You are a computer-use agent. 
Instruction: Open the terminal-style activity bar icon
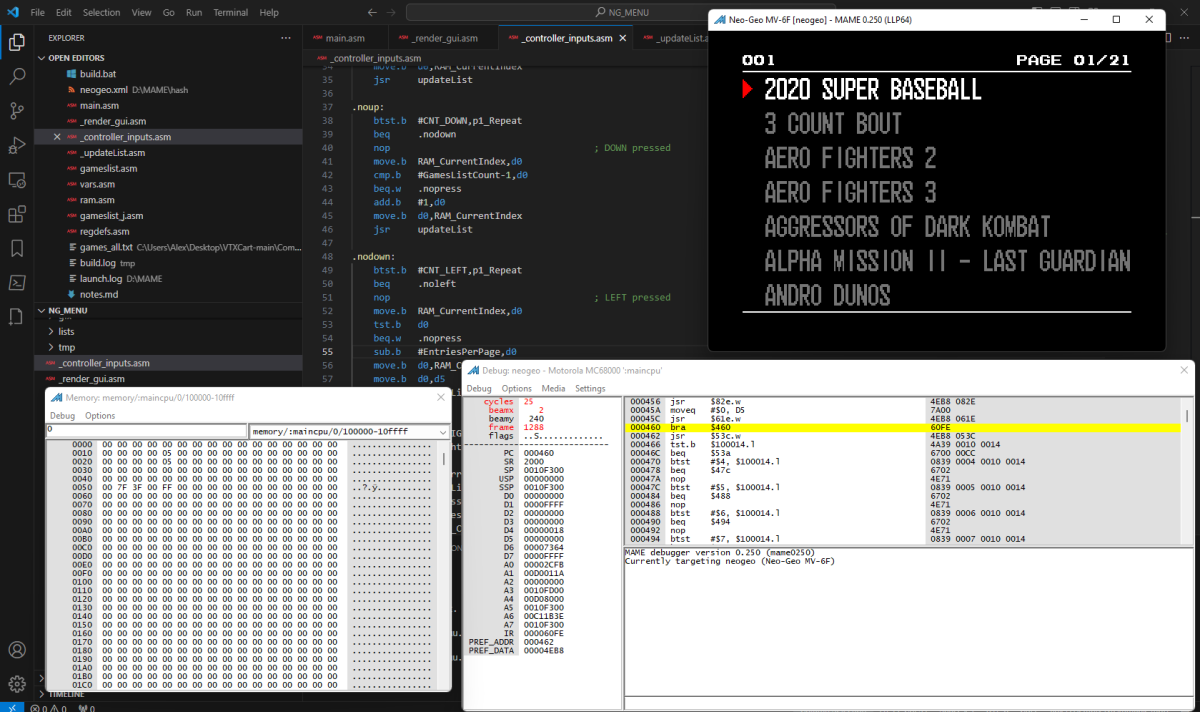[x=17, y=282]
